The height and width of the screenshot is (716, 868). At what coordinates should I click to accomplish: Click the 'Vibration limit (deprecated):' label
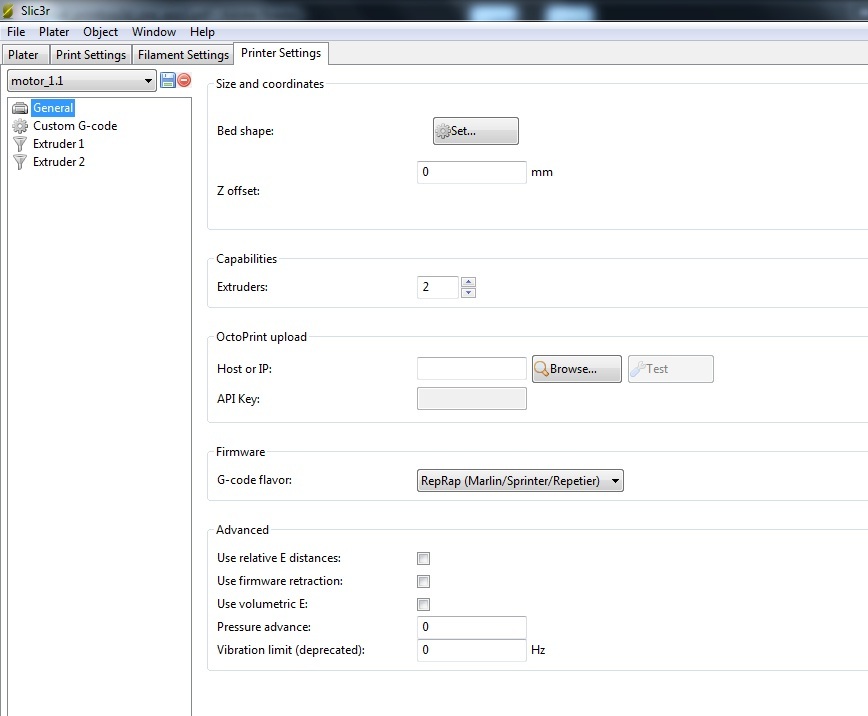click(x=291, y=650)
